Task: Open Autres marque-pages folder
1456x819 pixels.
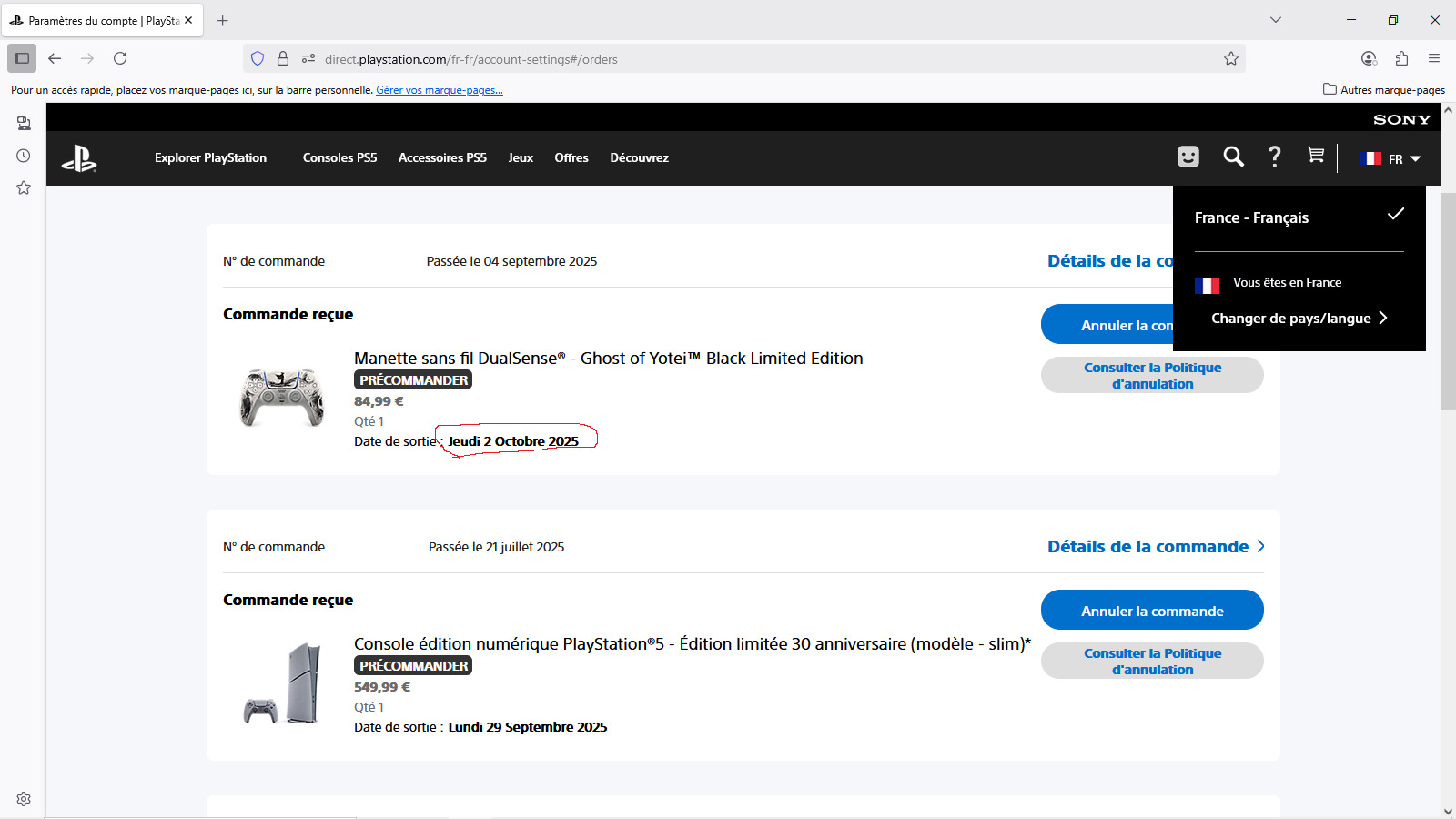Action: [1383, 89]
